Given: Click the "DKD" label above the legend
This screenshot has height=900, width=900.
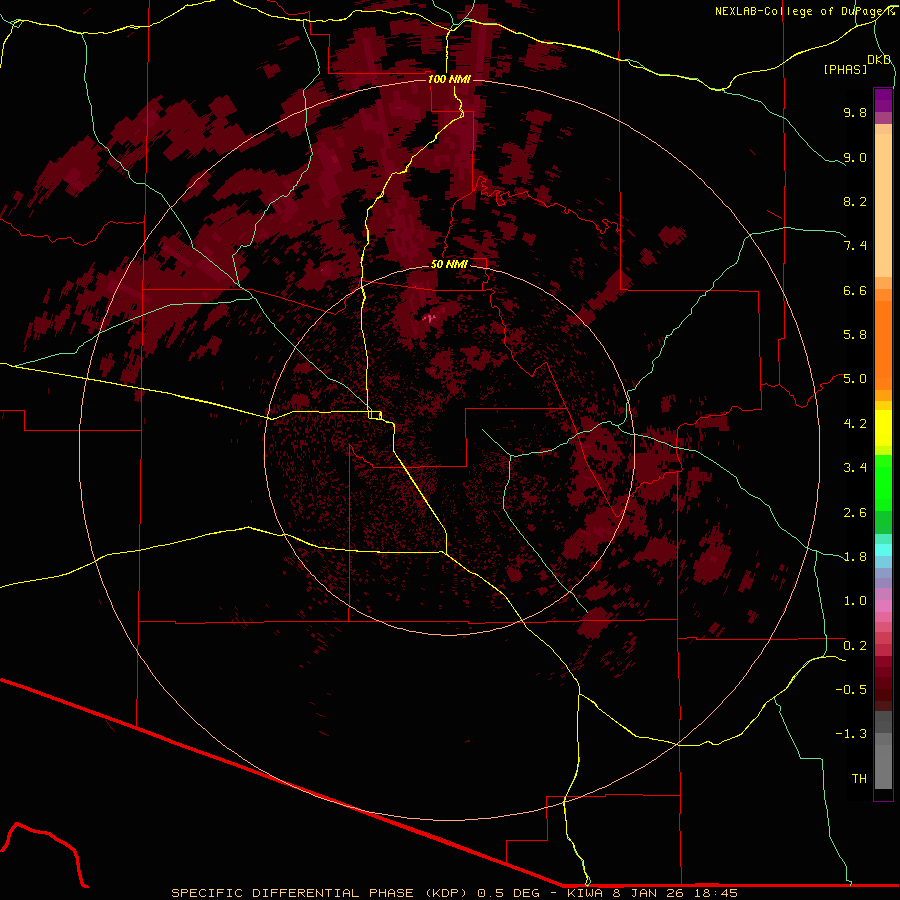Looking at the screenshot, I should (879, 60).
